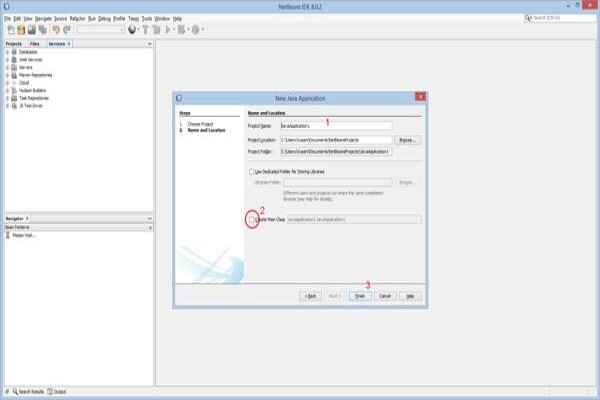The height and width of the screenshot is (400, 600).
Task: Open the project configuration combo box
Action: click(101, 30)
